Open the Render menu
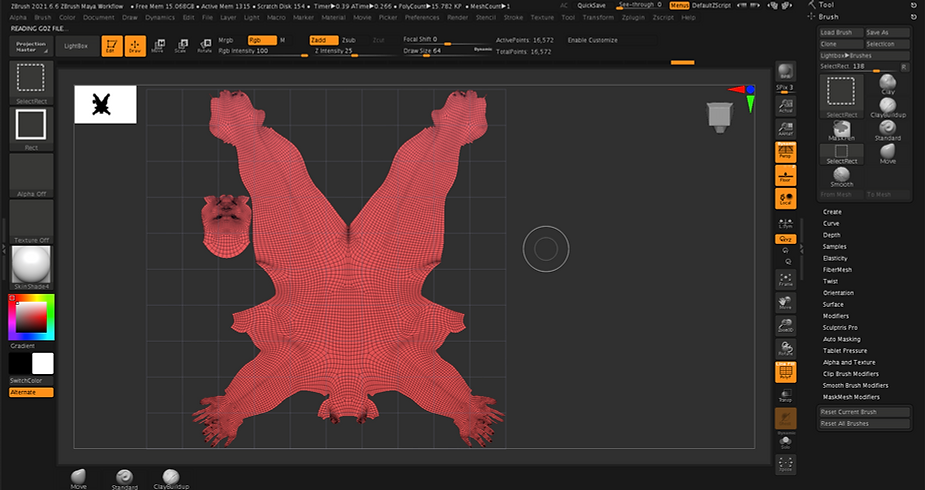The width and height of the screenshot is (925, 490). 458,18
